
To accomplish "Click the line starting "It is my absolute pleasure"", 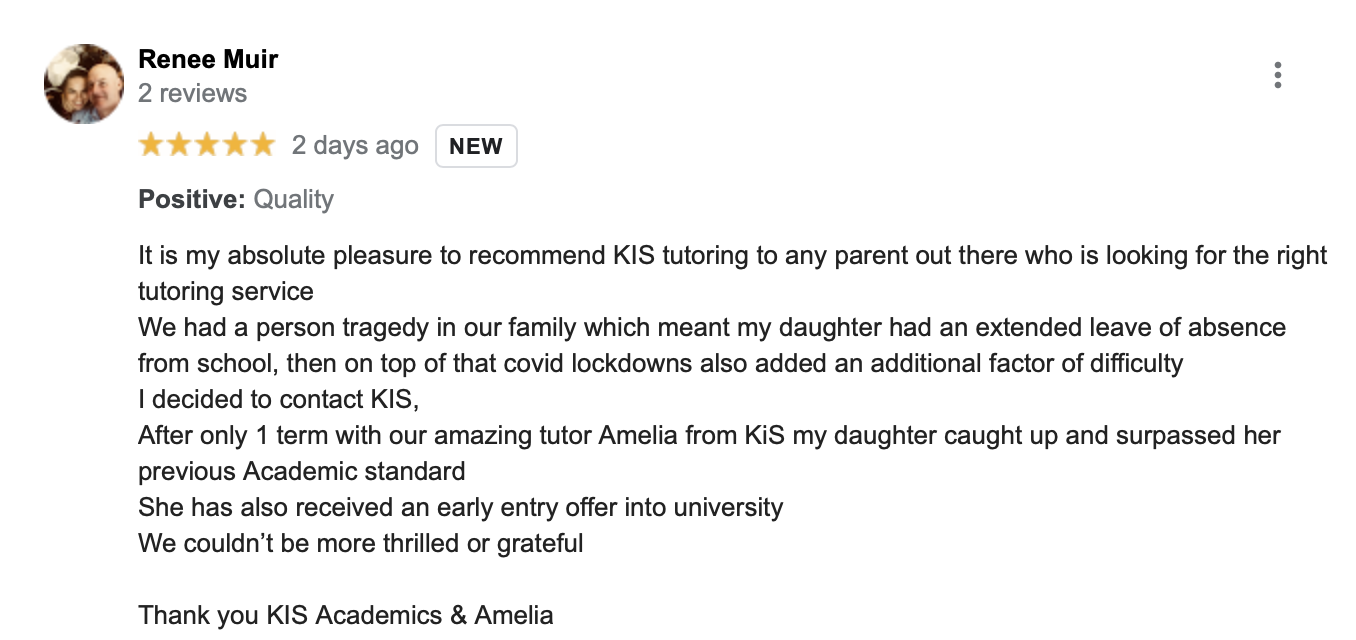I will (732, 255).
